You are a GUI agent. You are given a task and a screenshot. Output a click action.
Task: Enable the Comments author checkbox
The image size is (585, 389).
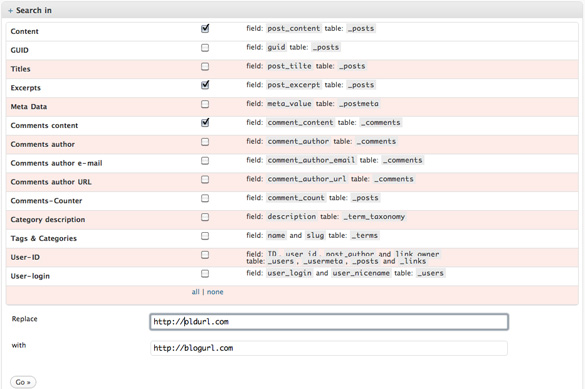pyautogui.click(x=205, y=142)
